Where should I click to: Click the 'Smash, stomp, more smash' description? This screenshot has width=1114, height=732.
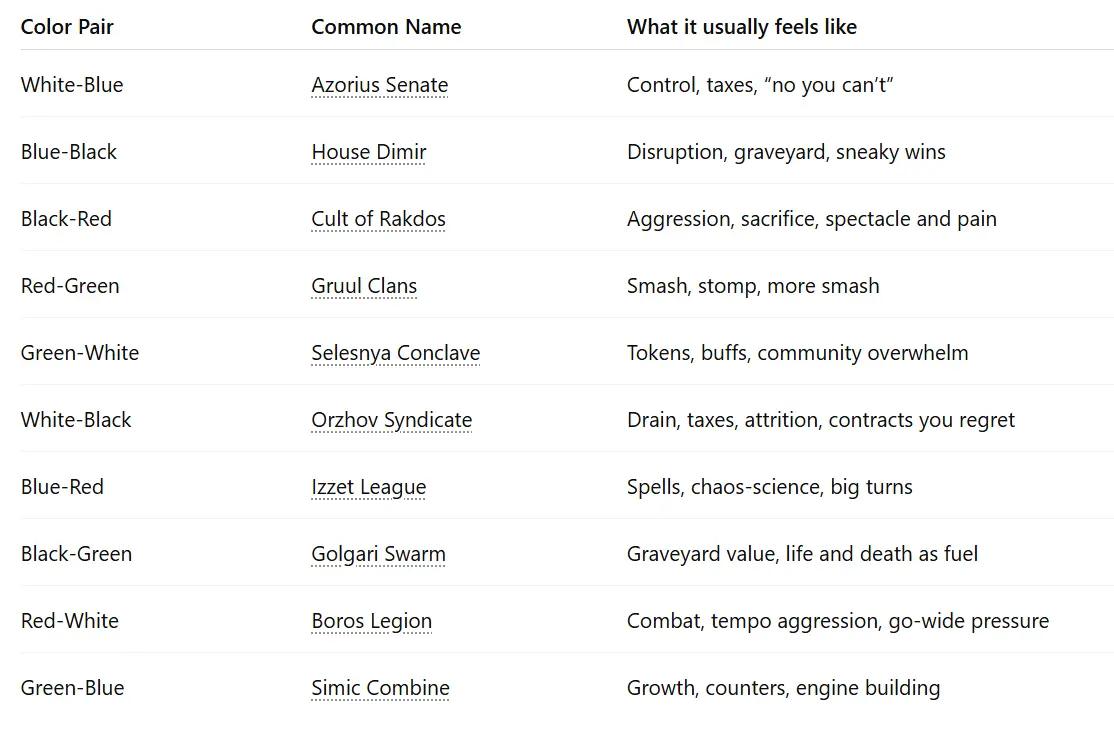[x=753, y=286]
